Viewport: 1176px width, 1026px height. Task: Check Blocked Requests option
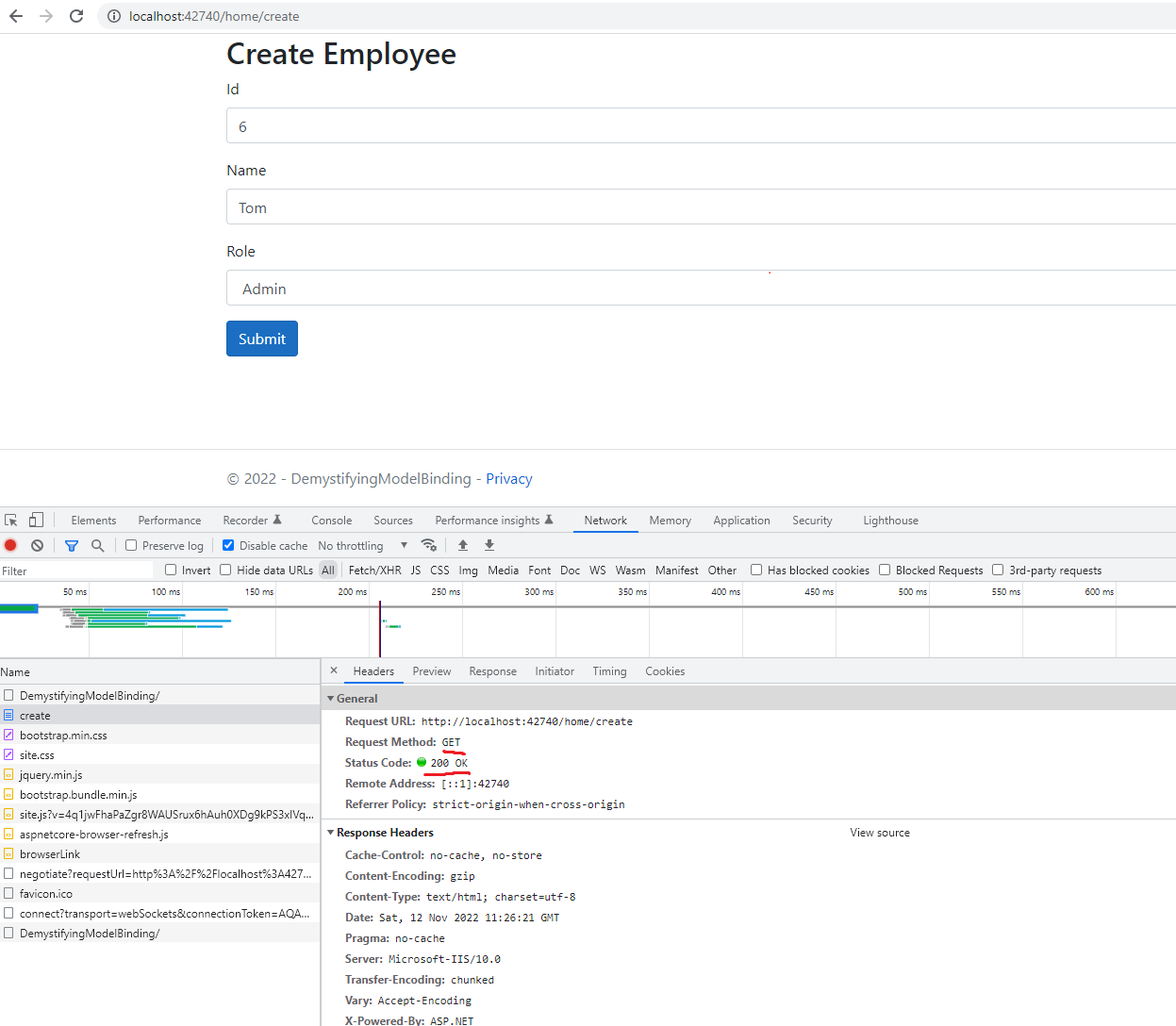[885, 570]
